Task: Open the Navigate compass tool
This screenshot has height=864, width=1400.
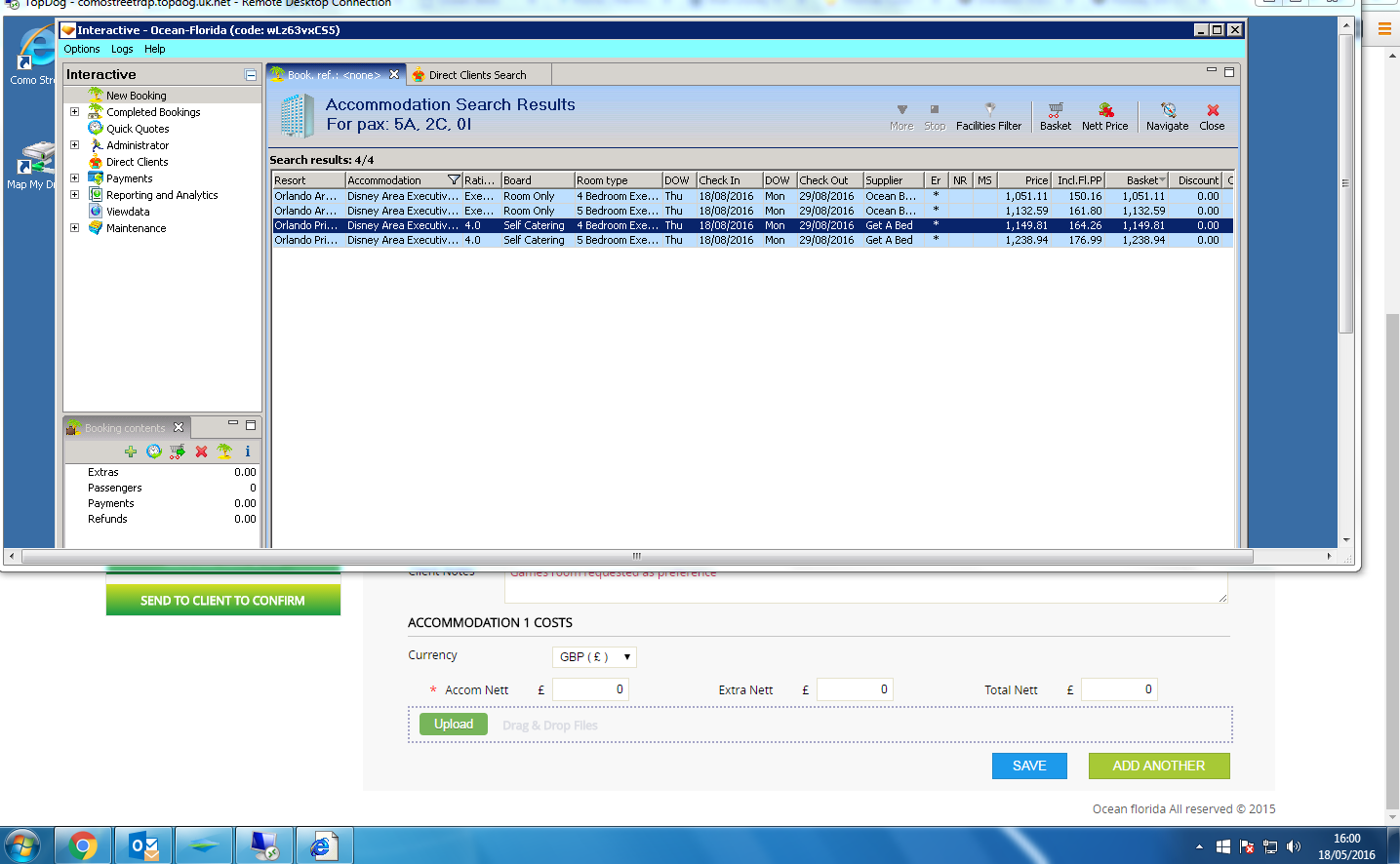Action: point(1167,117)
